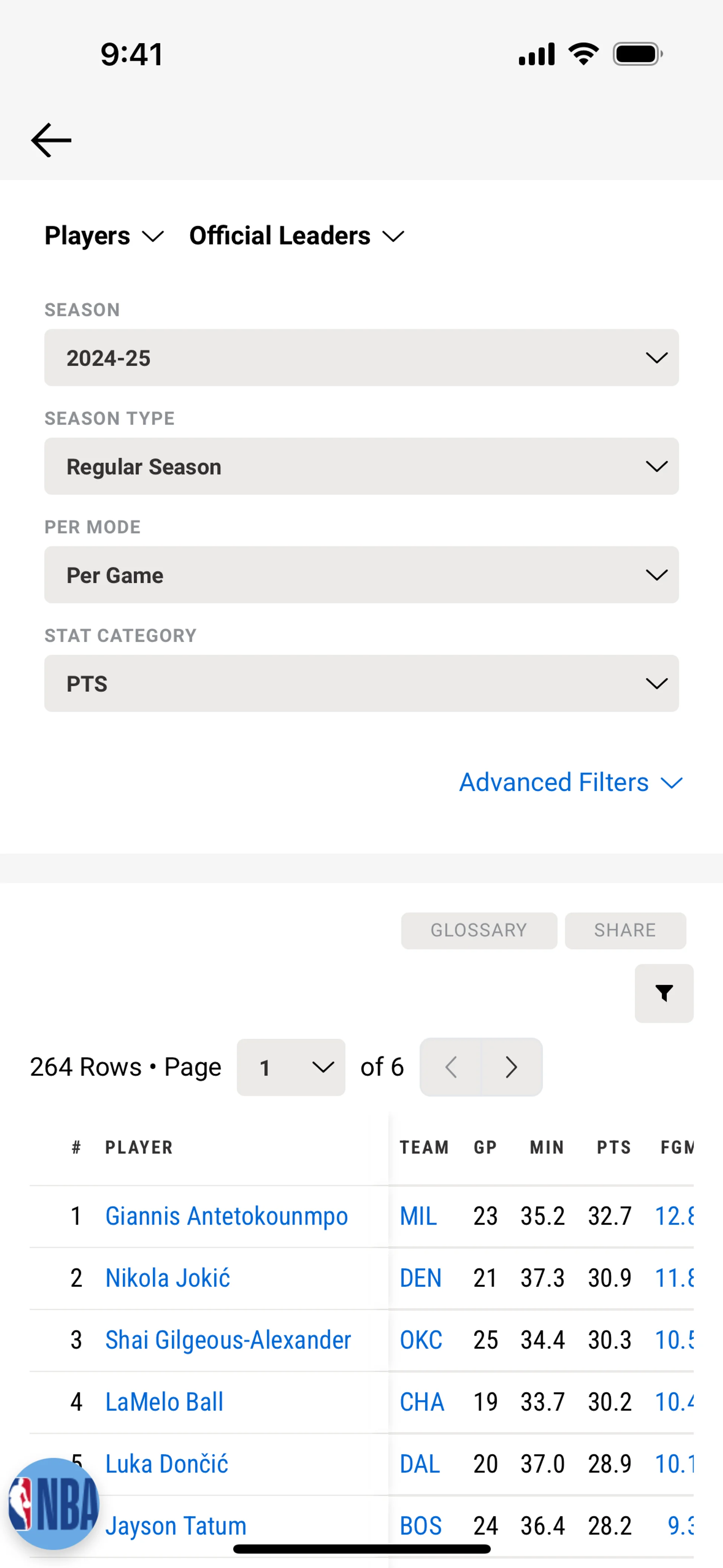Screen dimensions: 723x1568
Task: Open the Per Game mode dropdown
Action: [x=361, y=575]
